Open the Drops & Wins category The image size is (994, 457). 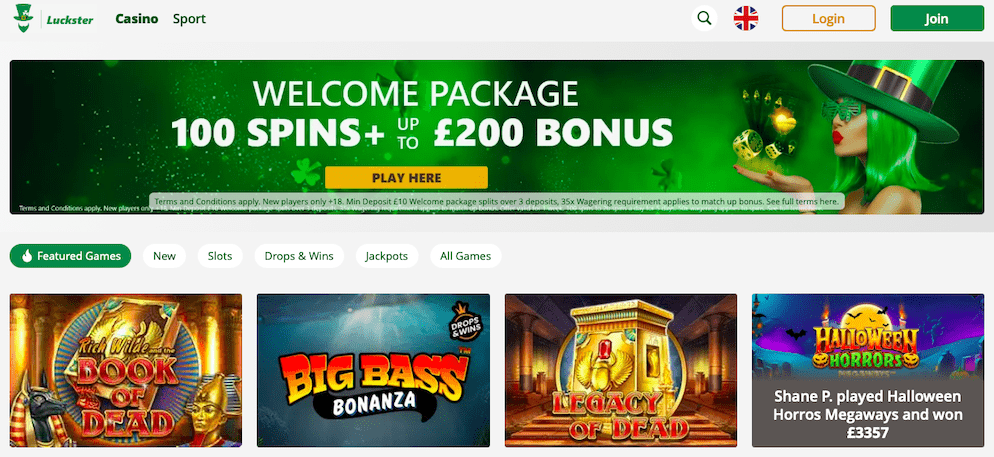point(299,256)
